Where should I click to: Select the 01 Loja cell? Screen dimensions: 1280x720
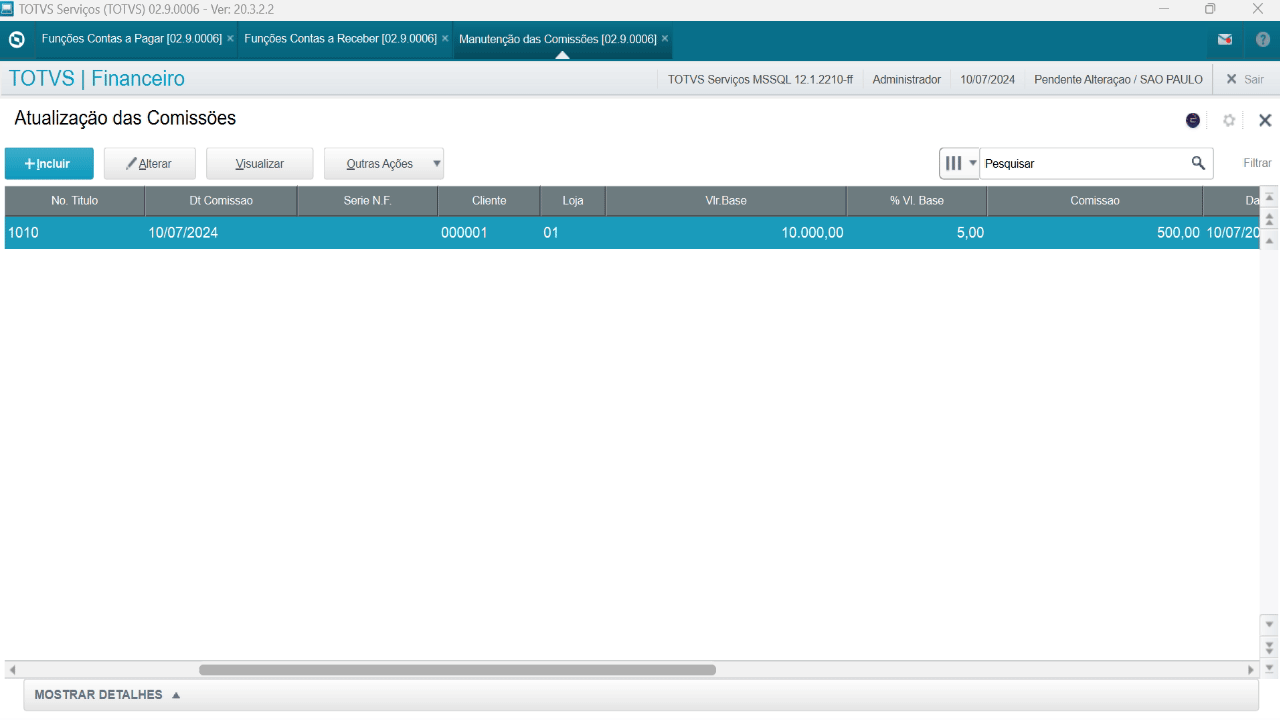pyautogui.click(x=573, y=233)
